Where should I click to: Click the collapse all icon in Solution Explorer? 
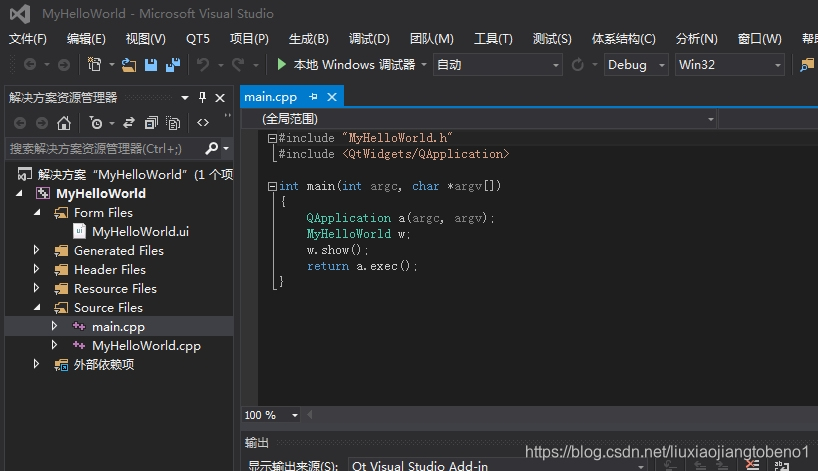[151, 123]
